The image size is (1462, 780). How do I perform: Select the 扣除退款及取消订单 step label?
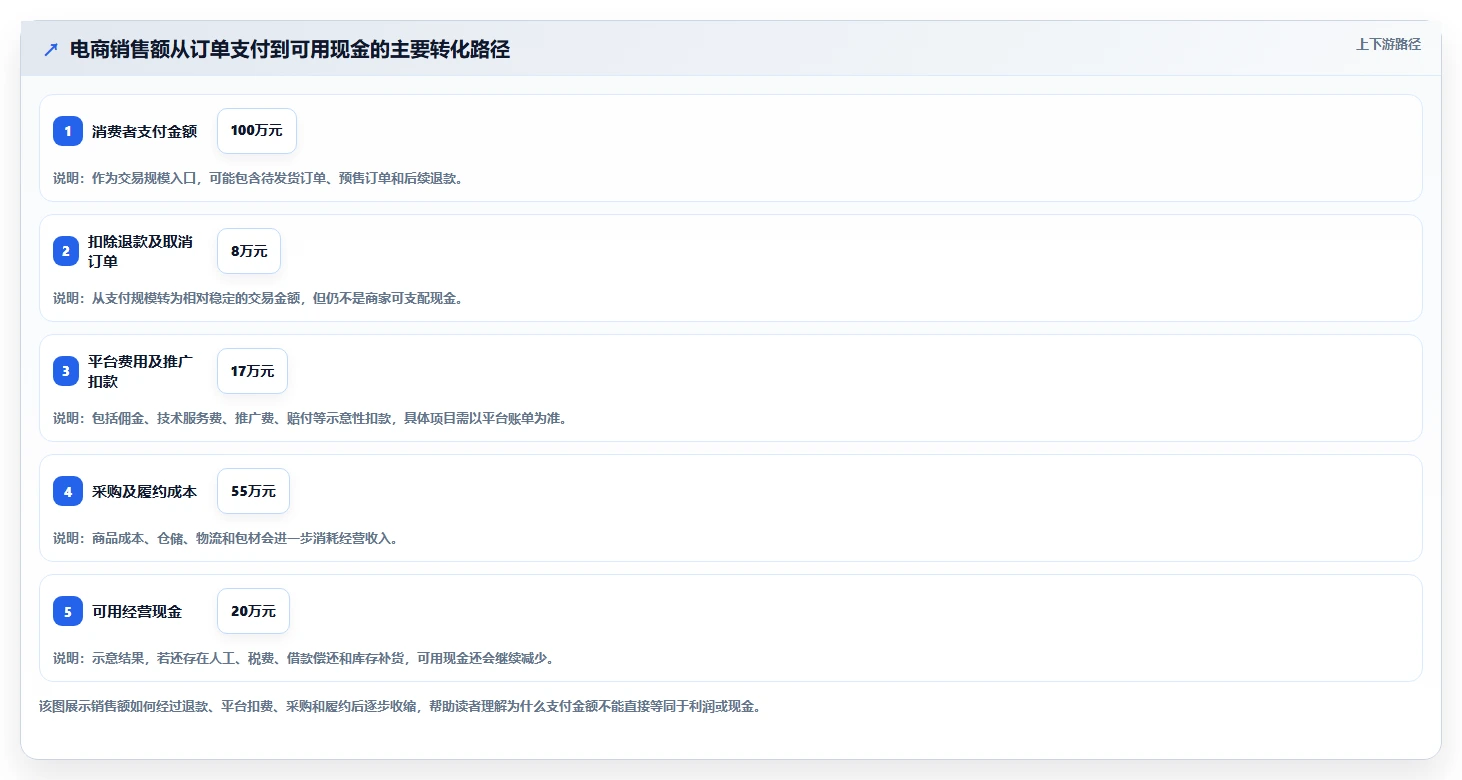(140, 251)
